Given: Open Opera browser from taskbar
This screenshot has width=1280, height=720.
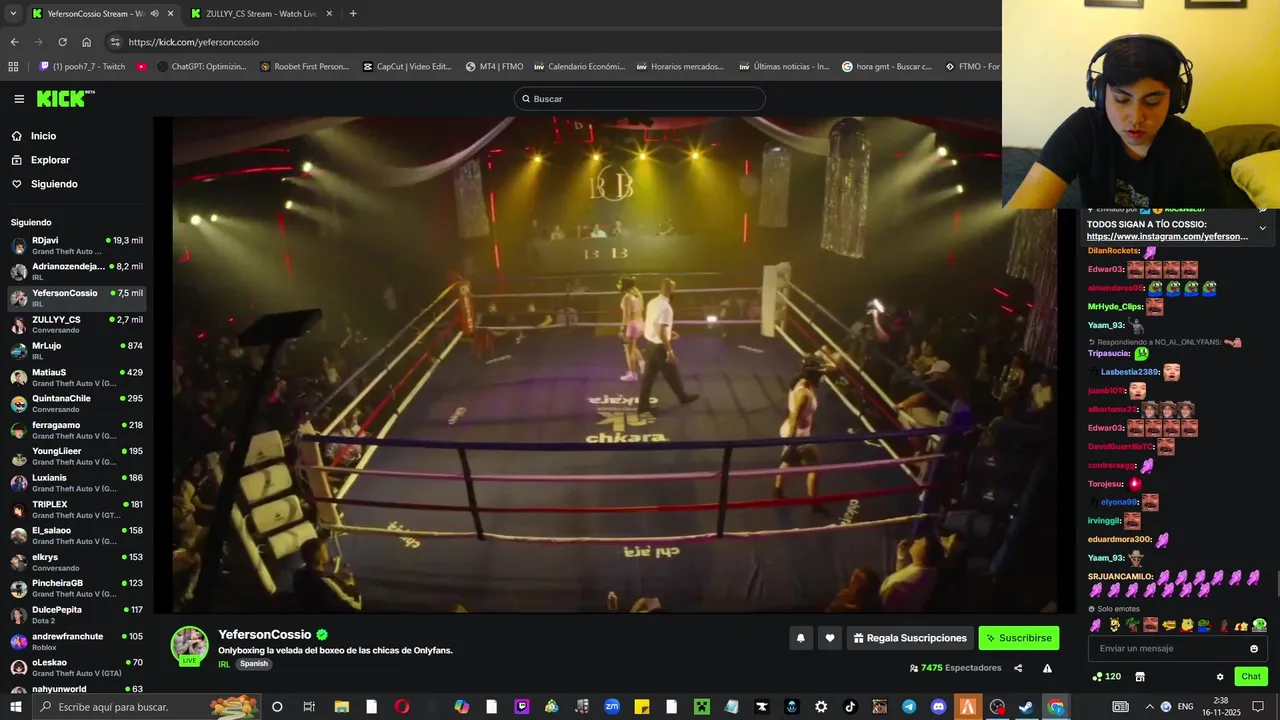Looking at the screenshot, I should [x=402, y=707].
